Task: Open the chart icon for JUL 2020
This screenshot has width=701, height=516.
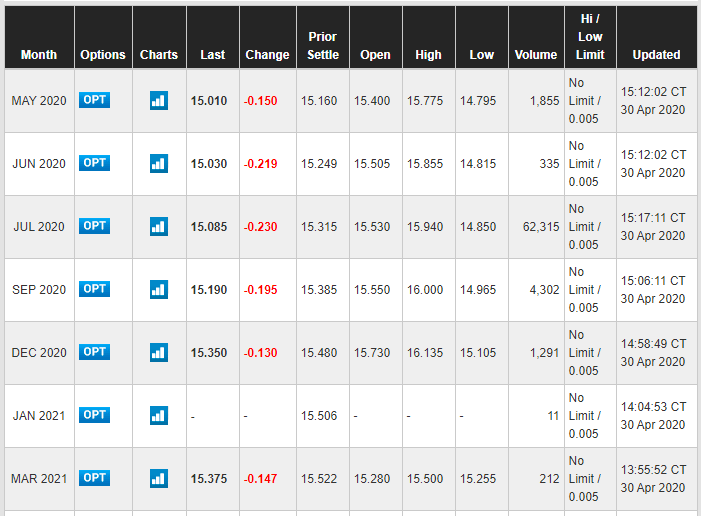Action: coord(158,226)
